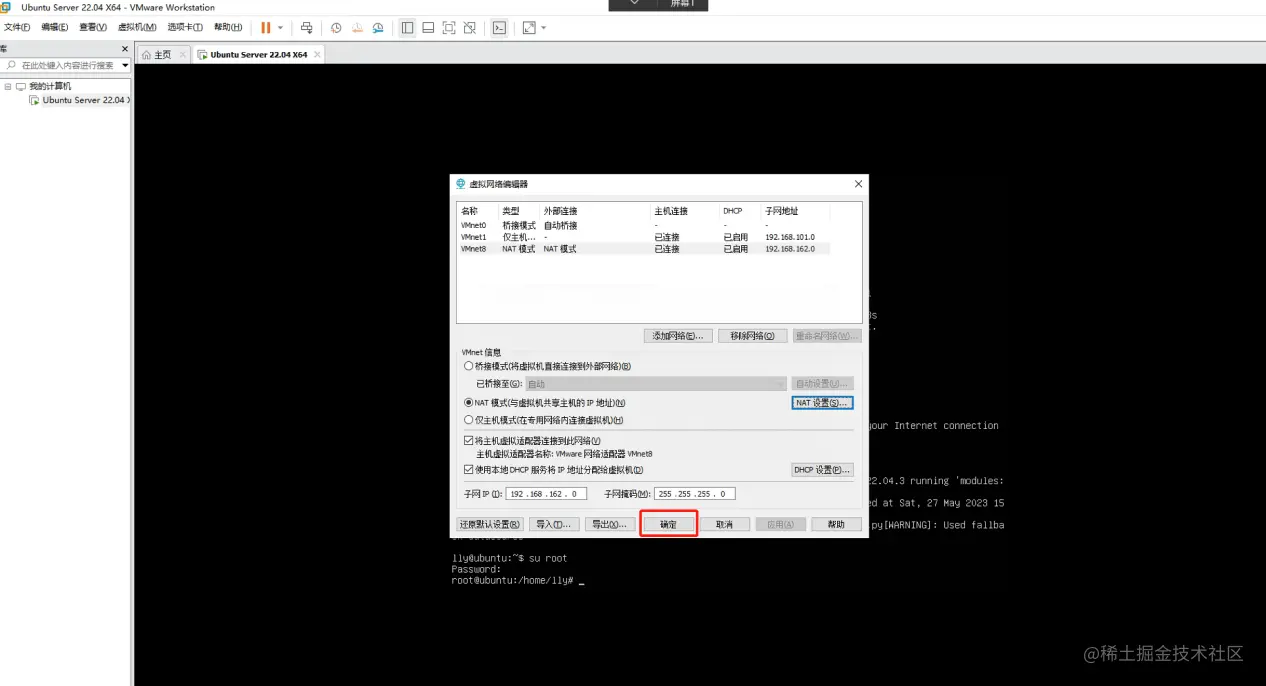Open the DHCP 设置(P)... button
The image size is (1266, 686).
click(822, 470)
